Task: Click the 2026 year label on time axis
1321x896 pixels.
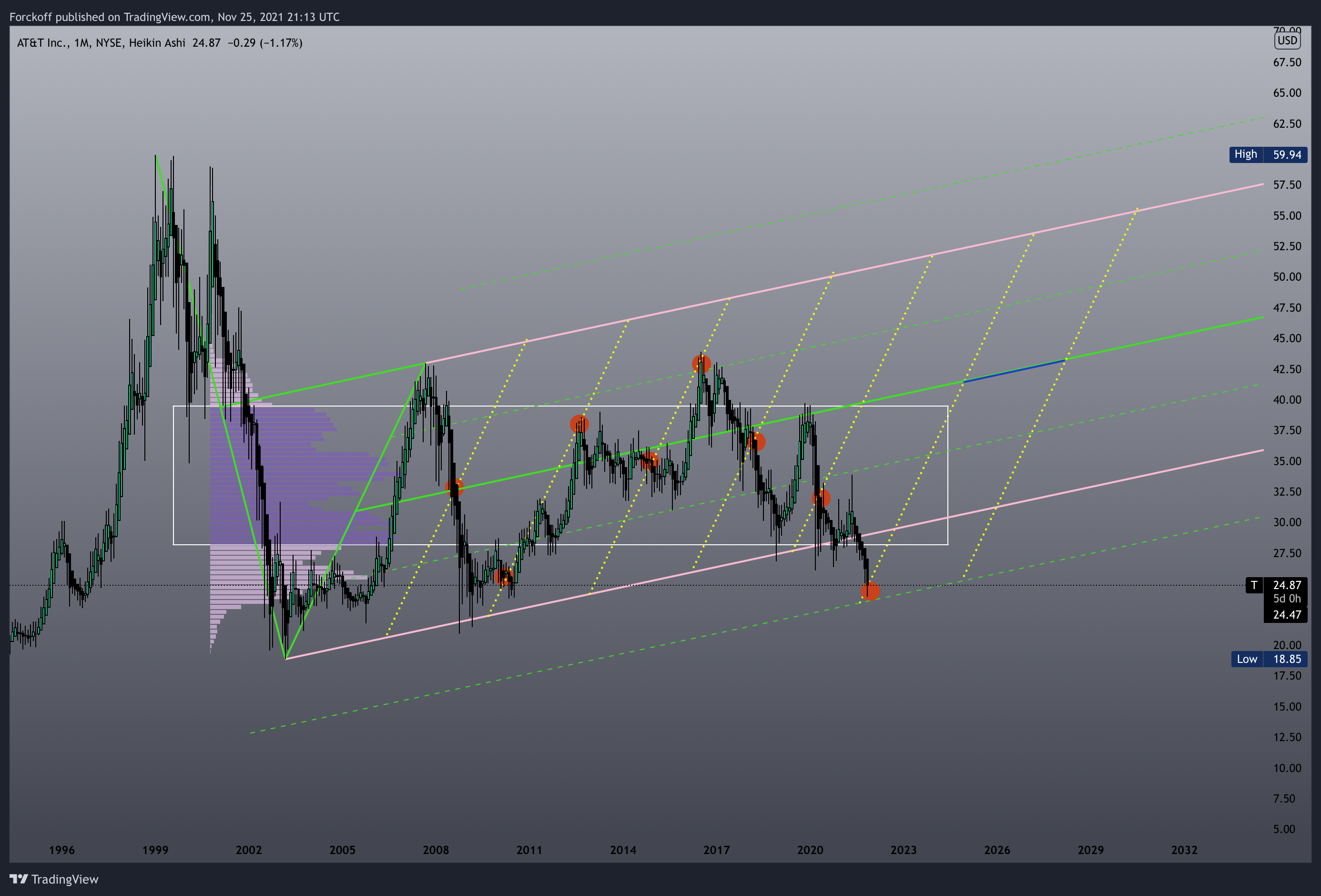Action: coord(997,850)
